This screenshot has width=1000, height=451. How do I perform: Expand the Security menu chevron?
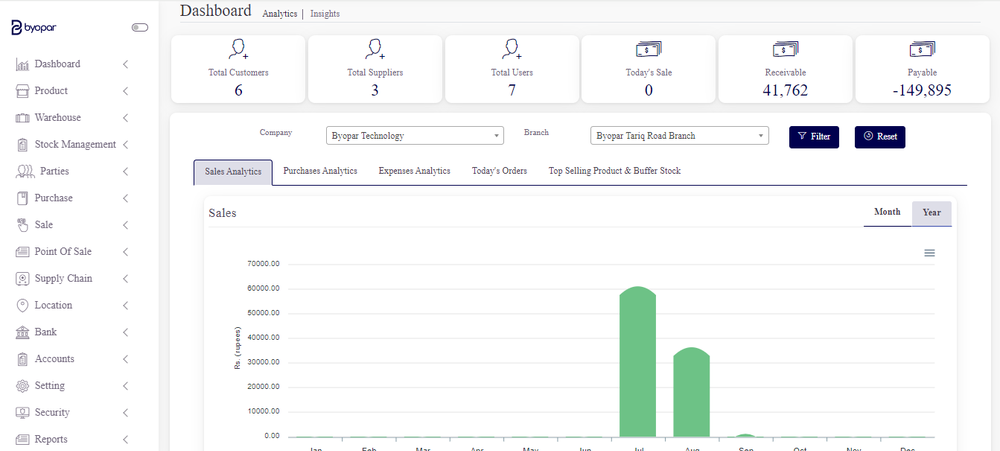[126, 413]
